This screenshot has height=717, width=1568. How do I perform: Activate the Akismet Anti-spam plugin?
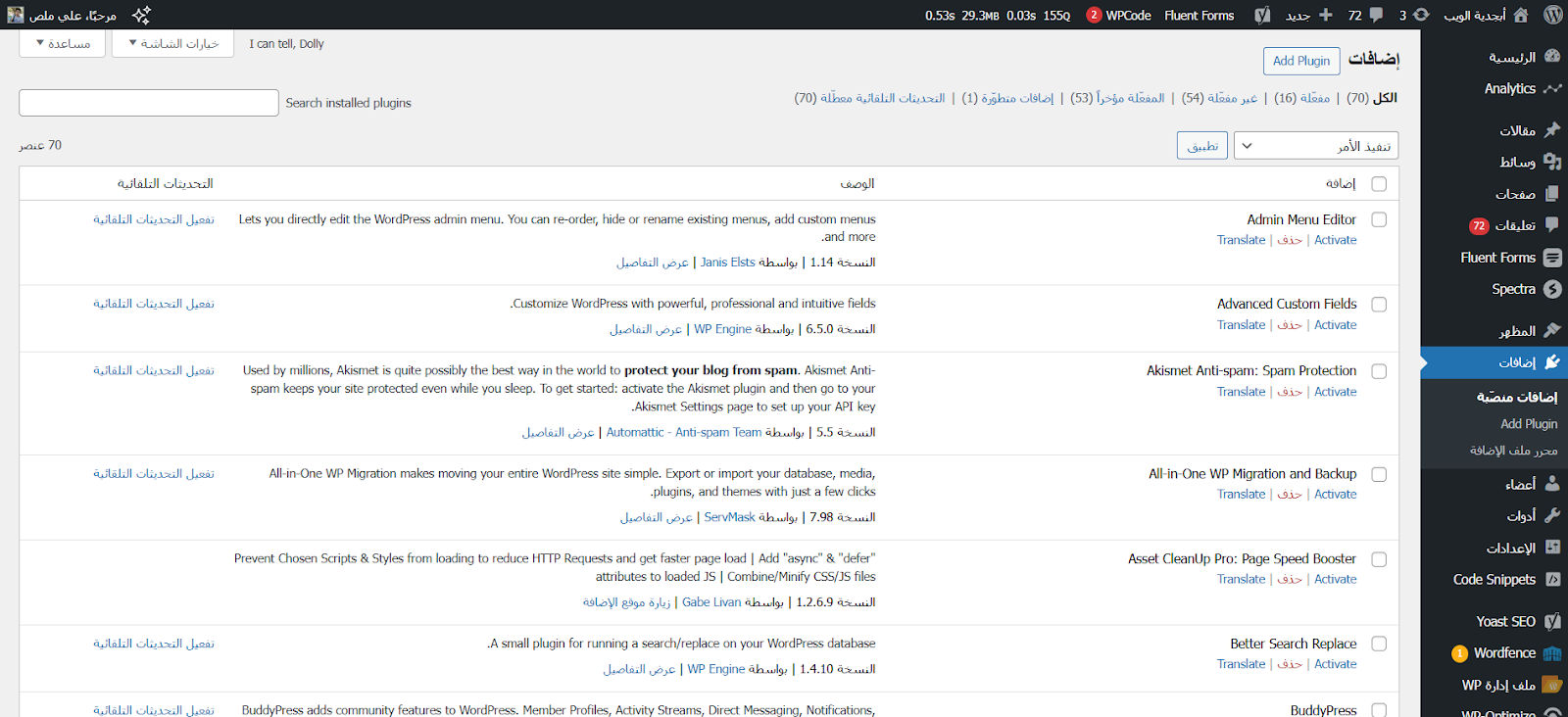[x=1335, y=392]
